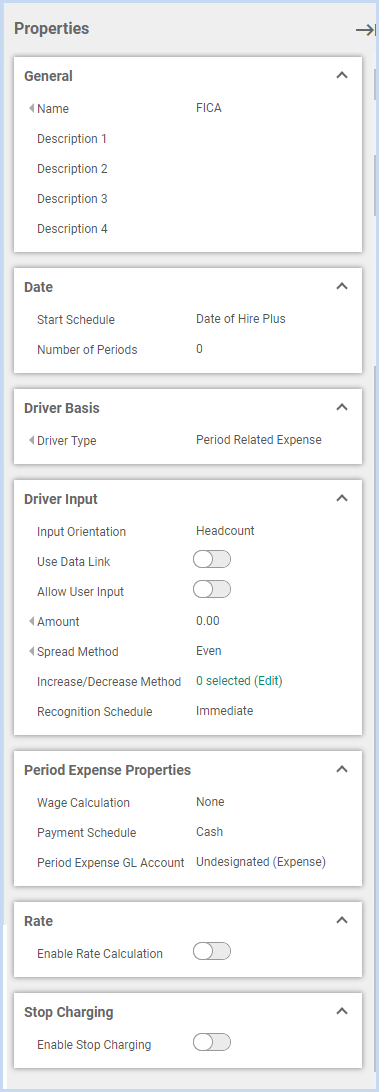Collapse the Date section
Image resolution: width=379 pixels, height=1092 pixels.
[x=342, y=286]
